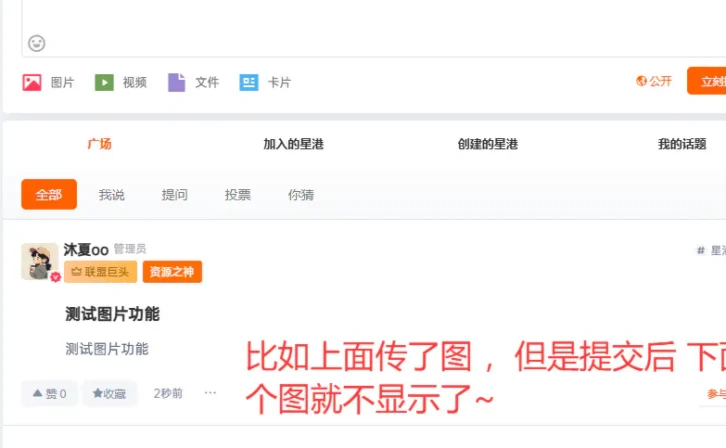Click the 收藏 star button
The width and height of the screenshot is (726, 448).
[110, 393]
